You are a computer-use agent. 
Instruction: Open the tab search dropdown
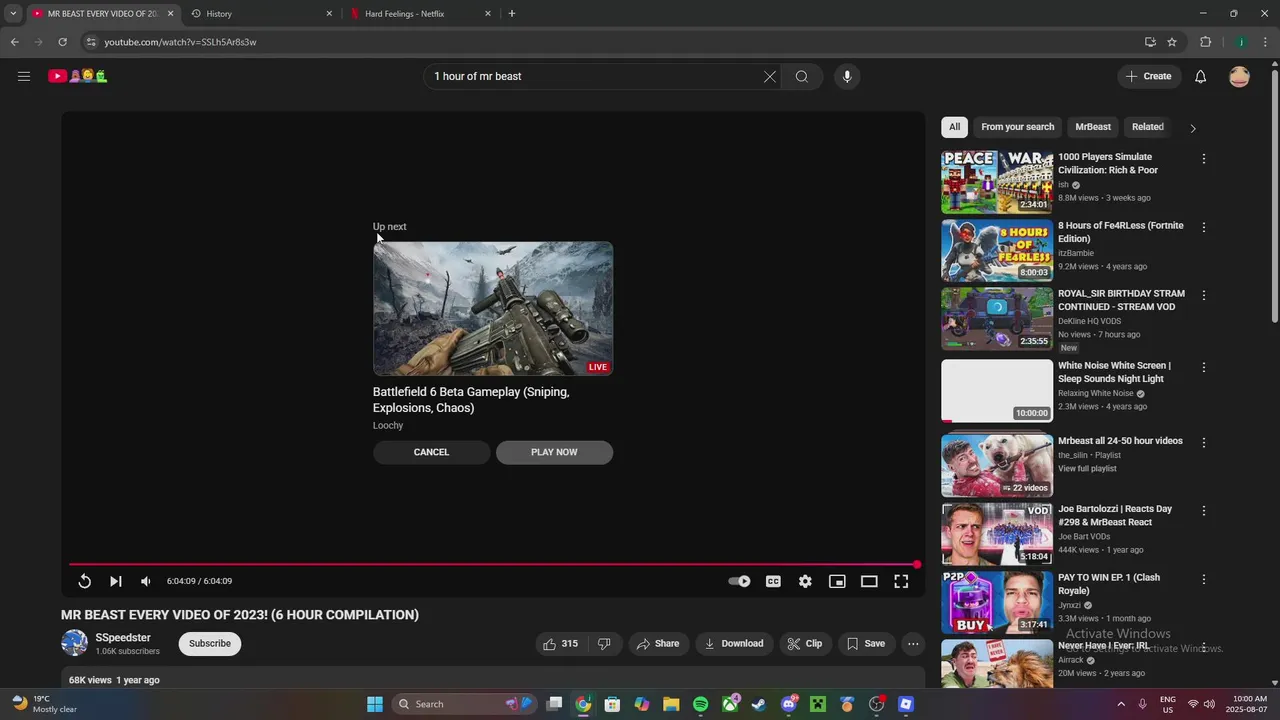[x=13, y=14]
